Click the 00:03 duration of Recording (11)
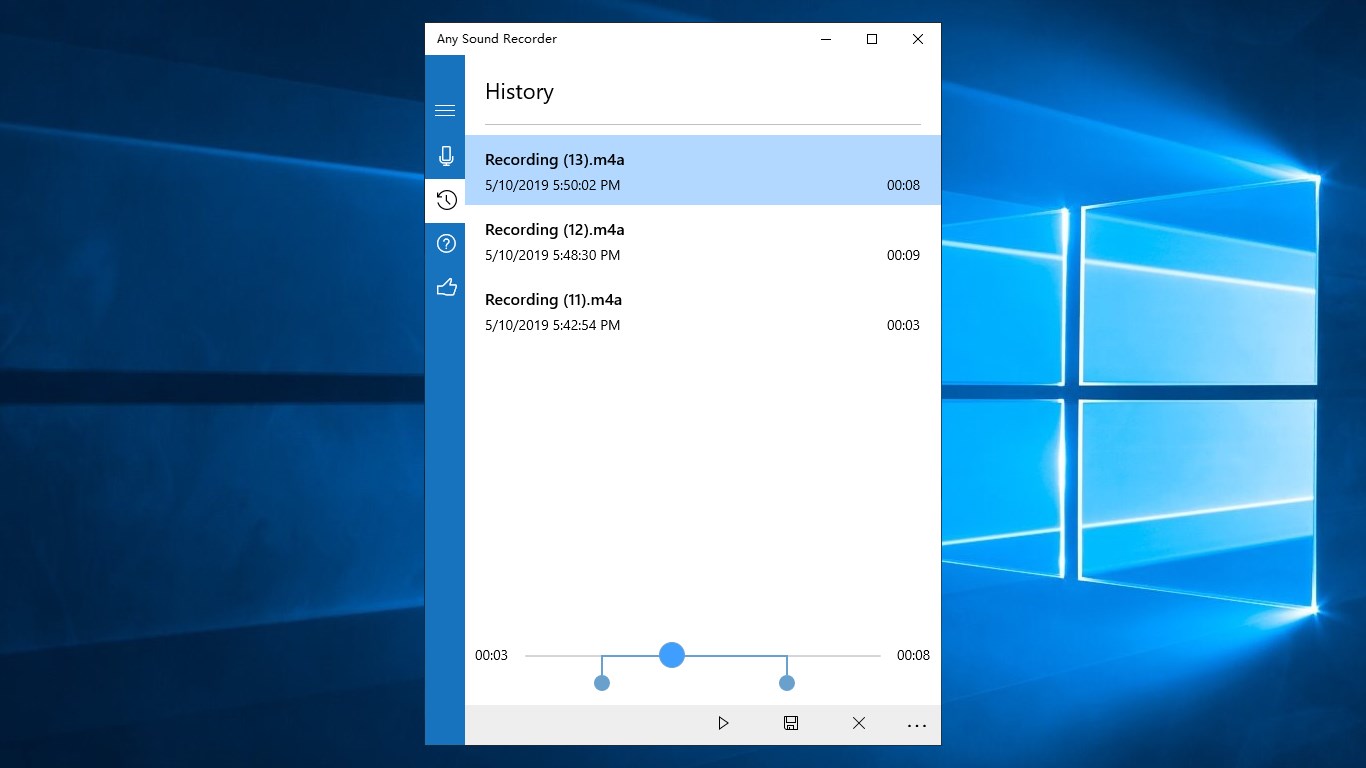The image size is (1366, 768). [x=903, y=325]
